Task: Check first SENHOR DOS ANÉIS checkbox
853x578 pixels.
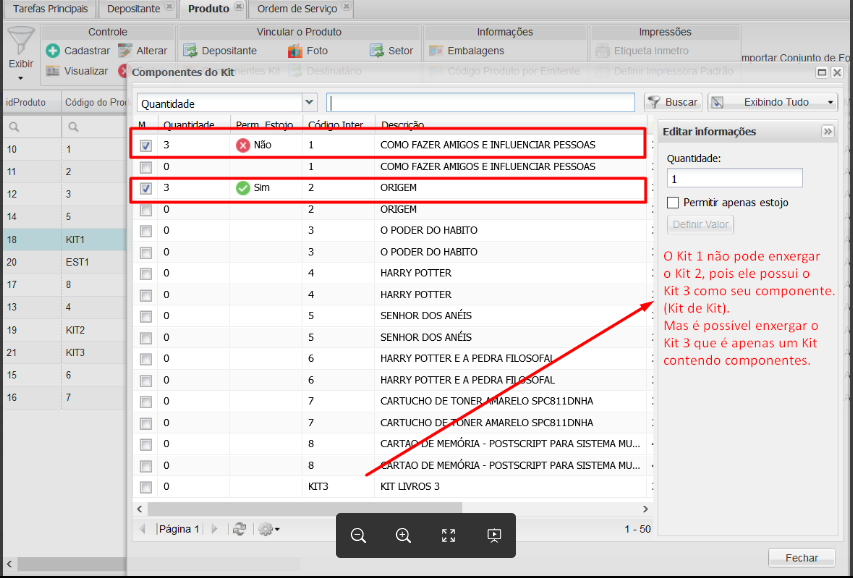Action: [x=146, y=316]
